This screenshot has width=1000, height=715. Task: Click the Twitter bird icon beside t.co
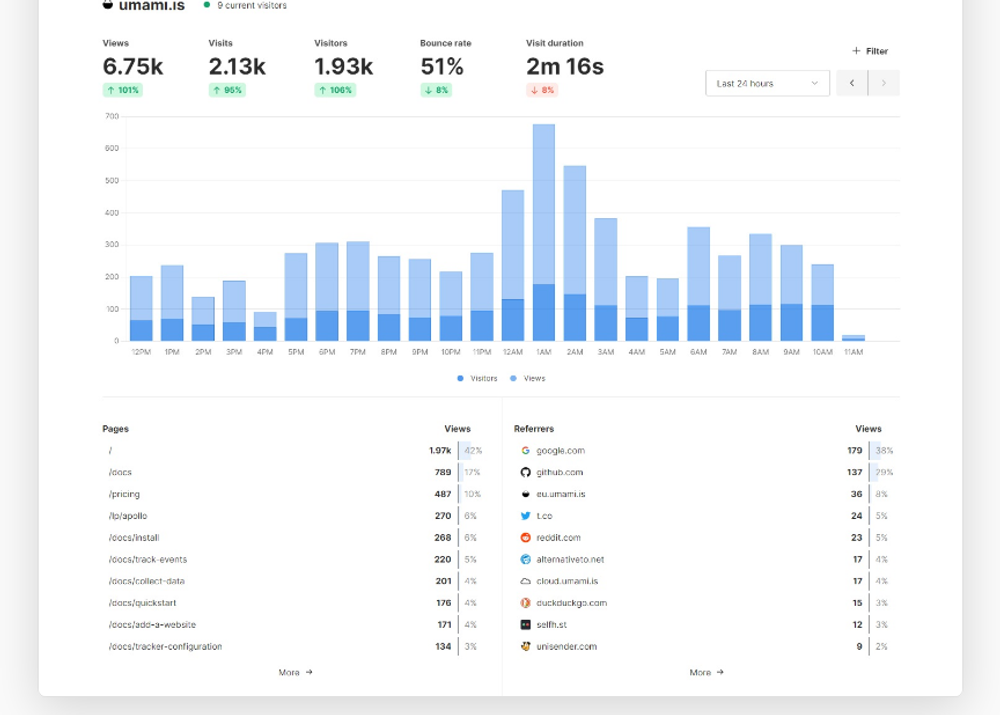(526, 516)
